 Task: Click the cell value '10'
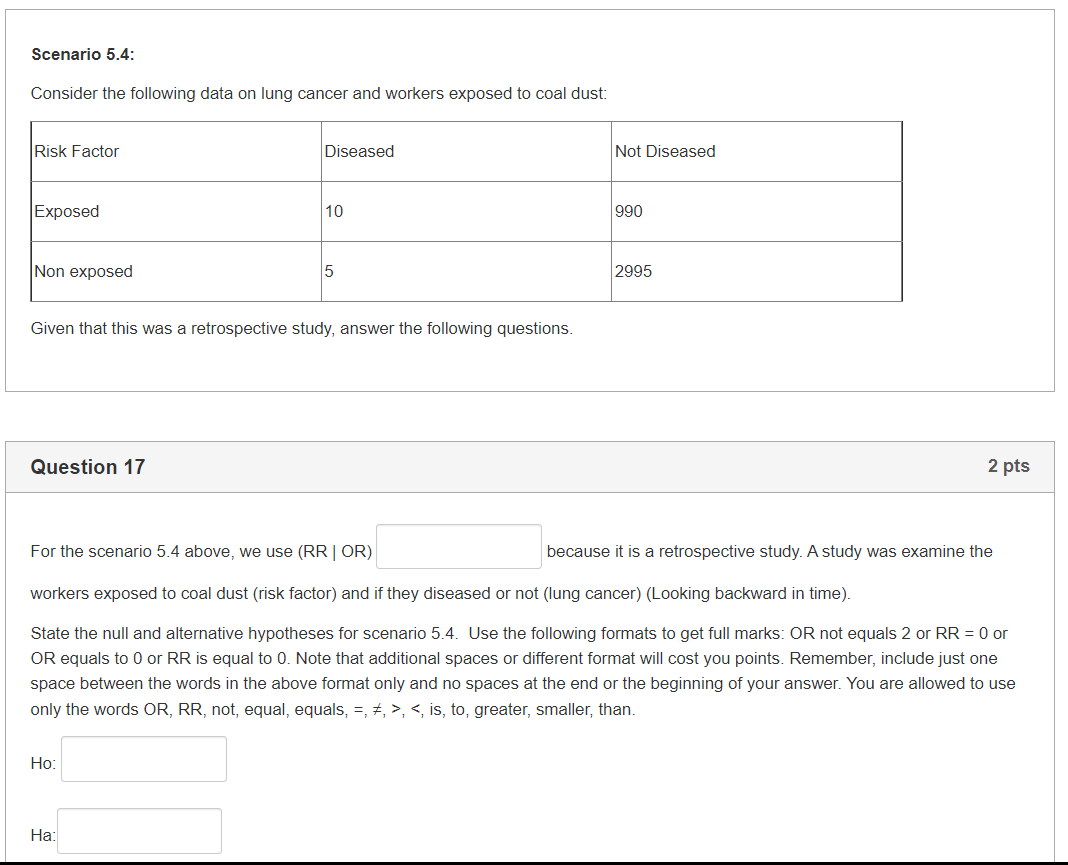tap(334, 211)
